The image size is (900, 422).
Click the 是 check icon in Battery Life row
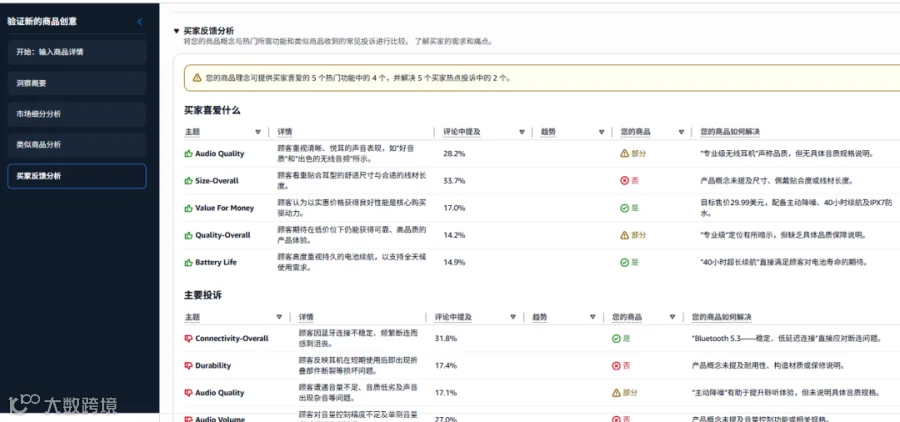coord(624,262)
